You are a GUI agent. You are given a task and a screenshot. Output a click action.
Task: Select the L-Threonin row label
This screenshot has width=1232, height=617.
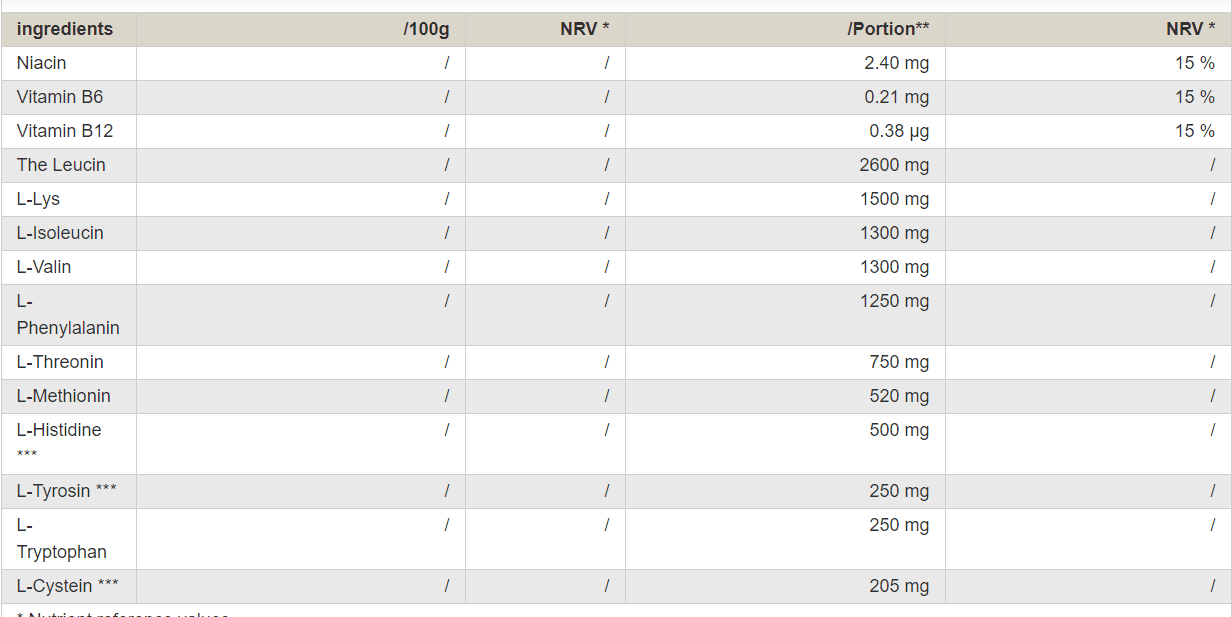click(60, 362)
